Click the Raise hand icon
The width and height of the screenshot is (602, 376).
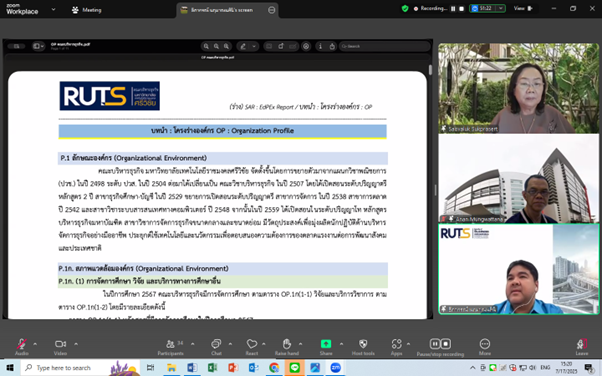tap(287, 347)
